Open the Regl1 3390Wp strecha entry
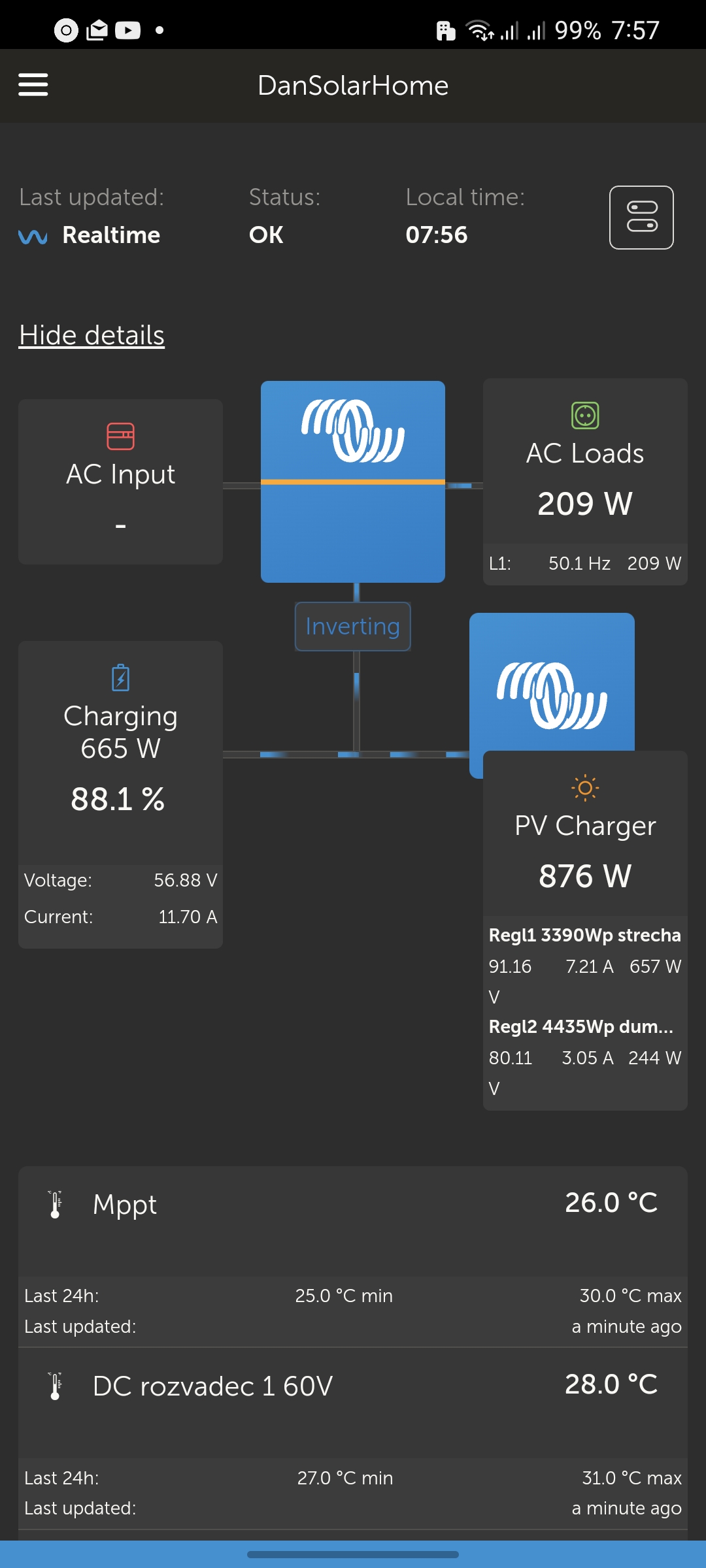This screenshot has width=706, height=1568. (584, 936)
